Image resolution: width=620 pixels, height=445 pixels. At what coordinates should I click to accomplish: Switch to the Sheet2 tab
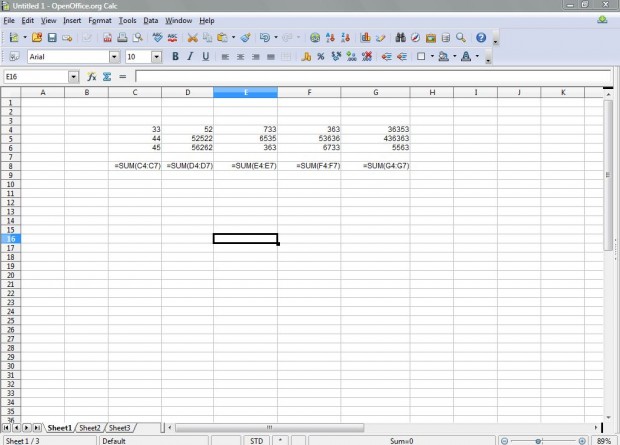(91, 428)
